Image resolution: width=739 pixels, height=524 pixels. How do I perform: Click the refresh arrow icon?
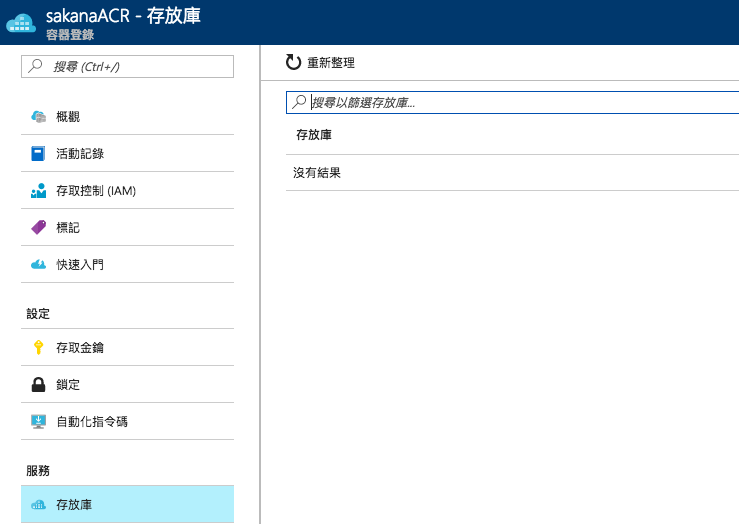click(x=293, y=62)
